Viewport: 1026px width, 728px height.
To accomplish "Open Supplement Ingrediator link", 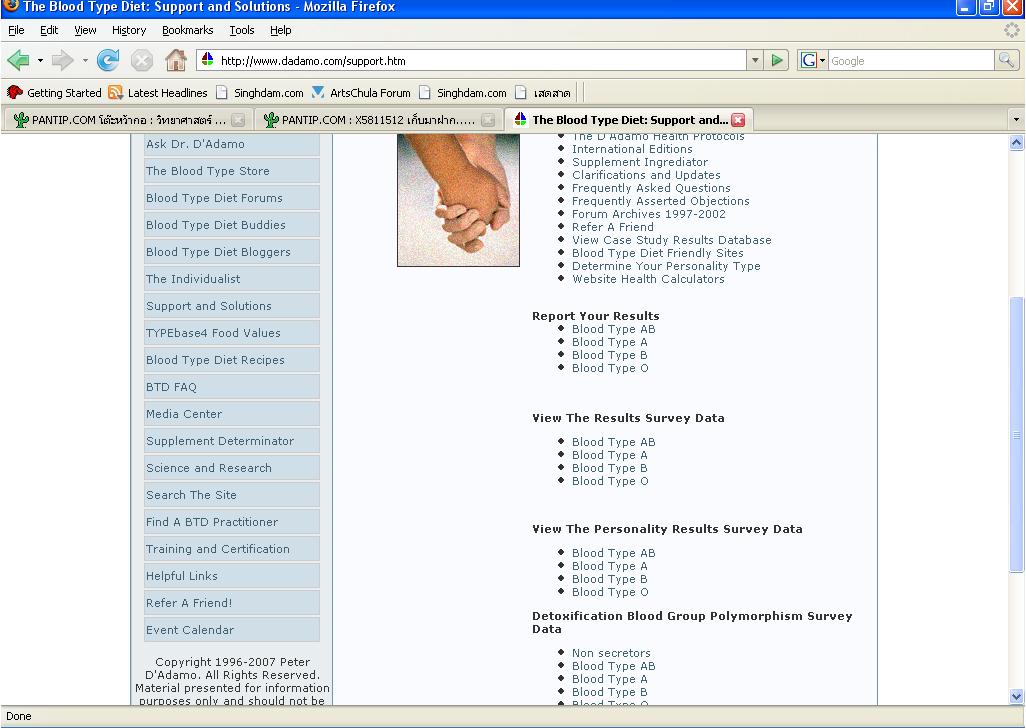I will pyautogui.click(x=639, y=162).
